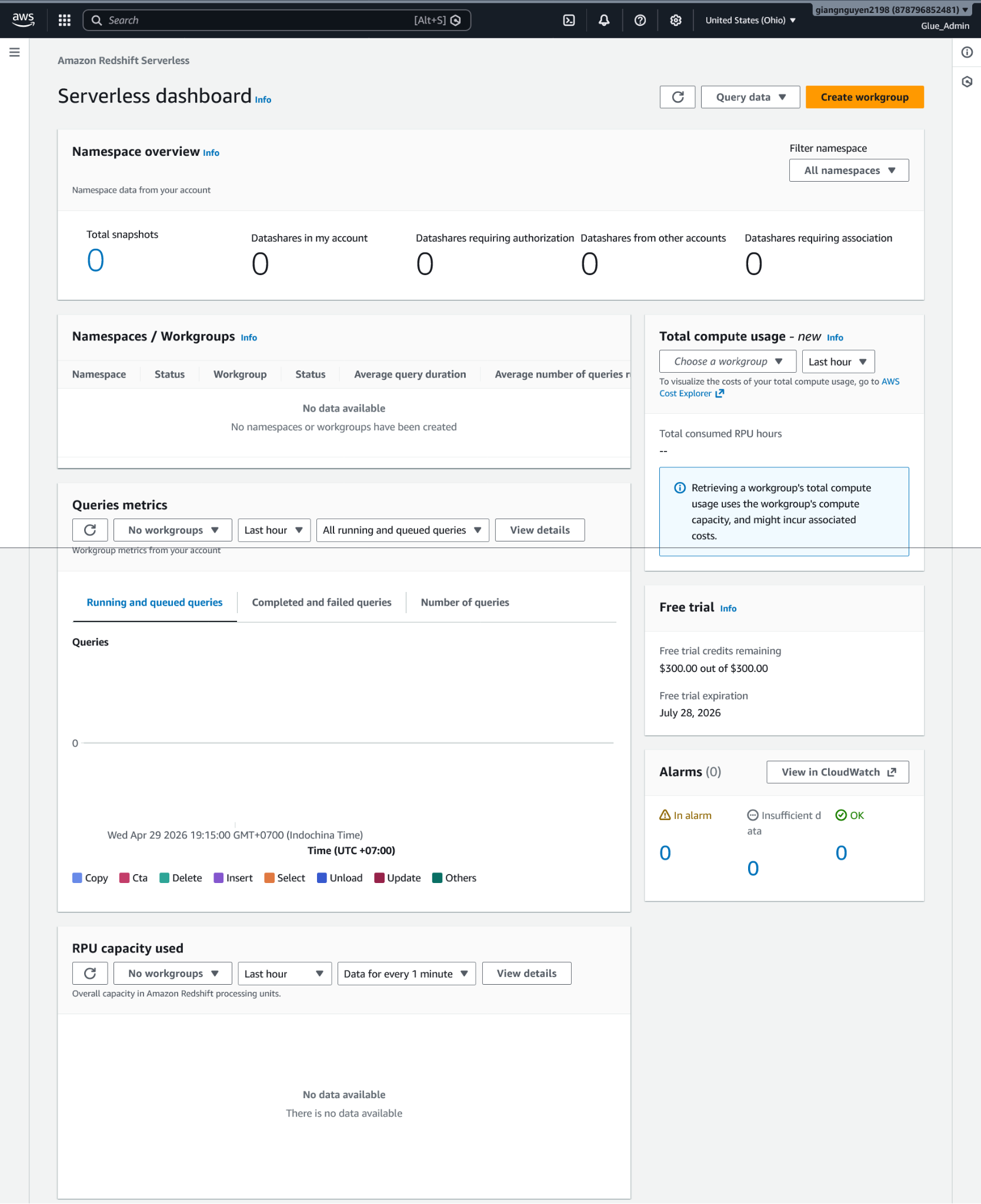Open the hexagon icon below the info panel icon
Viewport: 981px width, 1204px height.
(967, 82)
